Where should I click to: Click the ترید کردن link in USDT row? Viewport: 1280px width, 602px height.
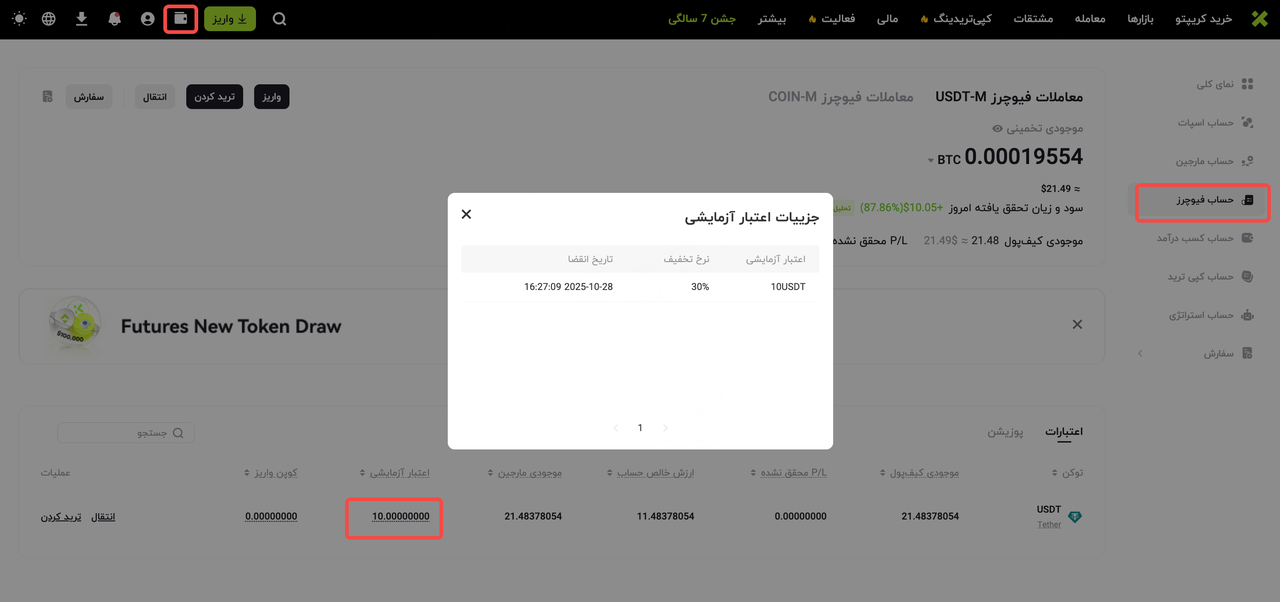coord(61,517)
